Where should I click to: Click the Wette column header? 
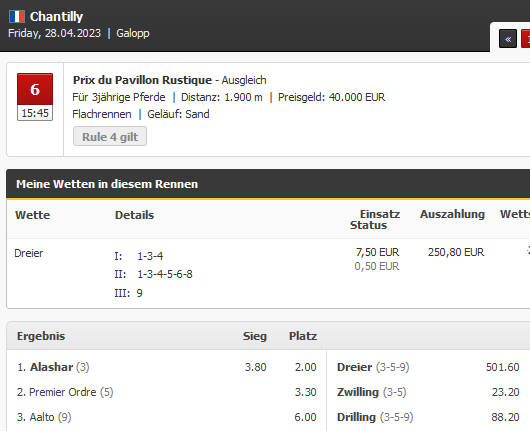tap(32, 215)
